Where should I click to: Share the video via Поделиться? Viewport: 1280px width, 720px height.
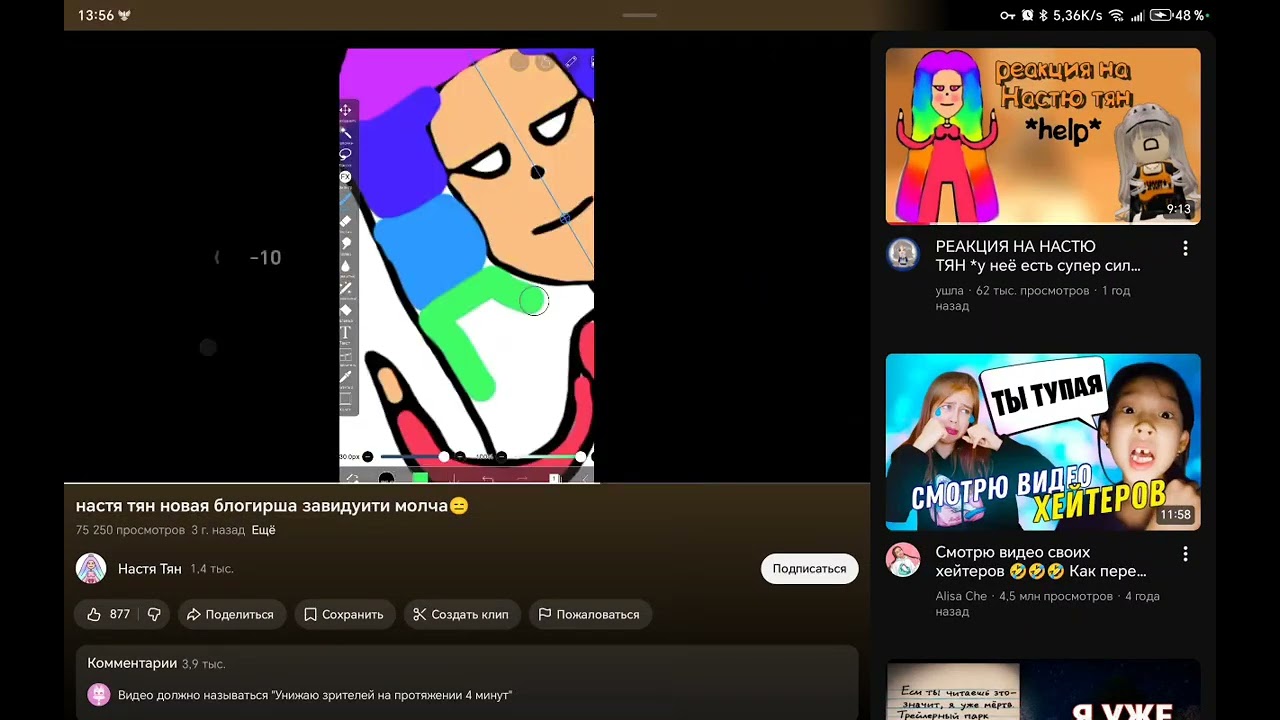coord(230,614)
